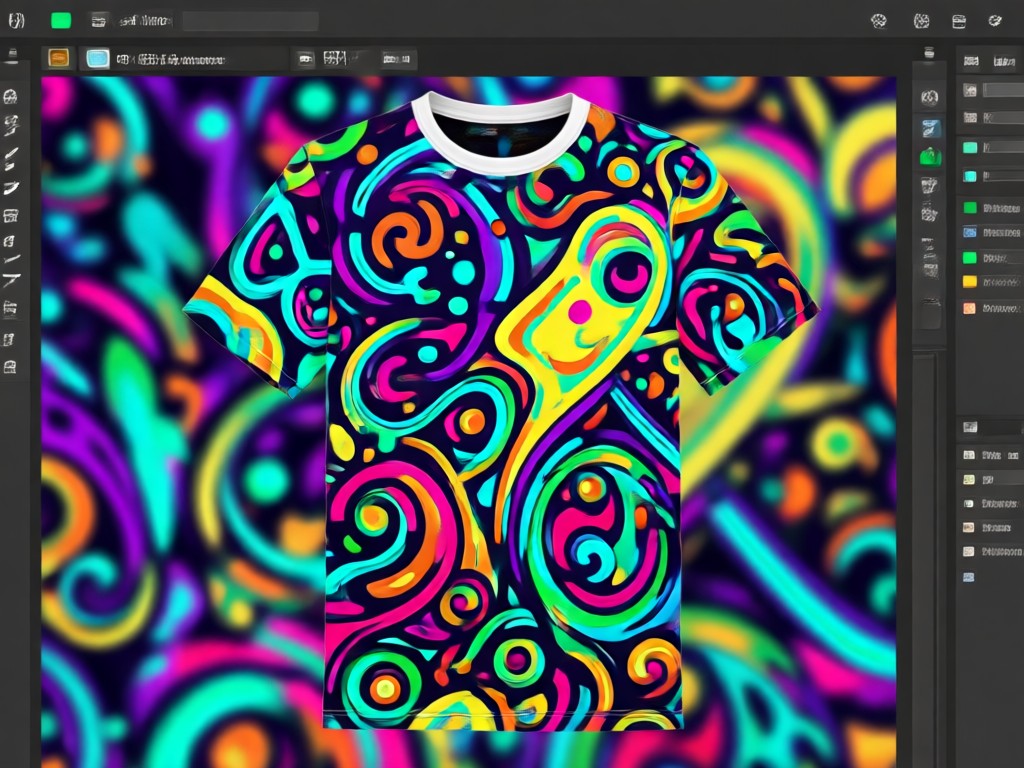This screenshot has width=1024, height=768.
Task: Click the T-shirt mockup on the canvas
Action: [x=502, y=411]
